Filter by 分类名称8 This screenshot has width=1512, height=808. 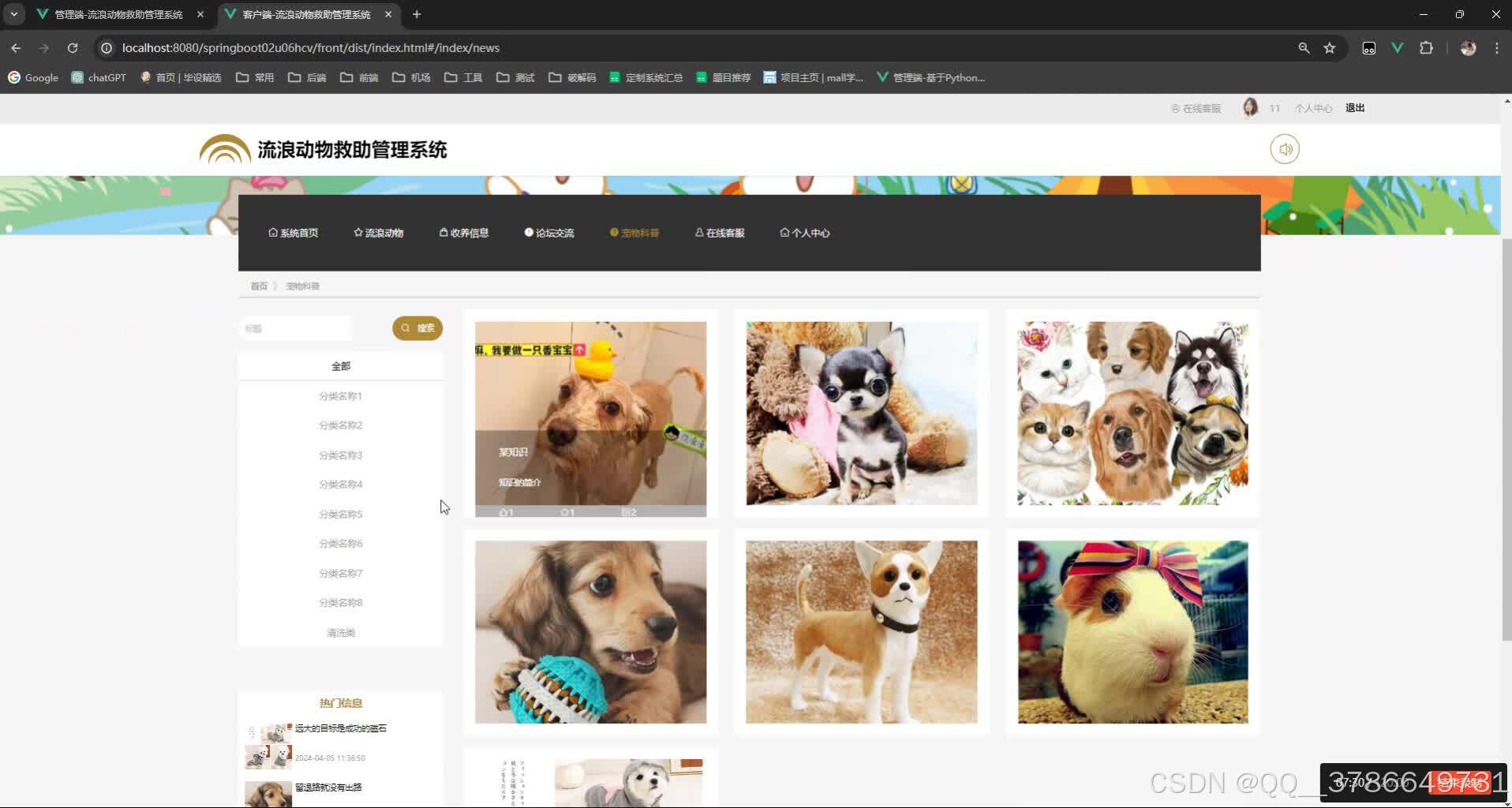click(x=341, y=603)
